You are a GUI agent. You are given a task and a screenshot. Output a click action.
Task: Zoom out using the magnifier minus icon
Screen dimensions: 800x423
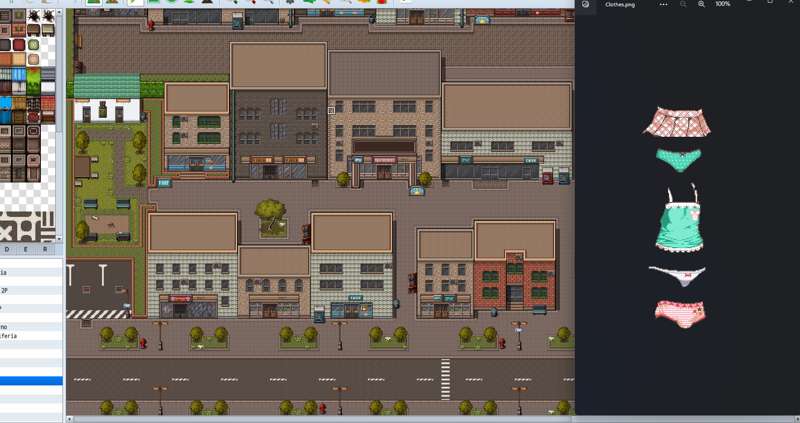[683, 4]
